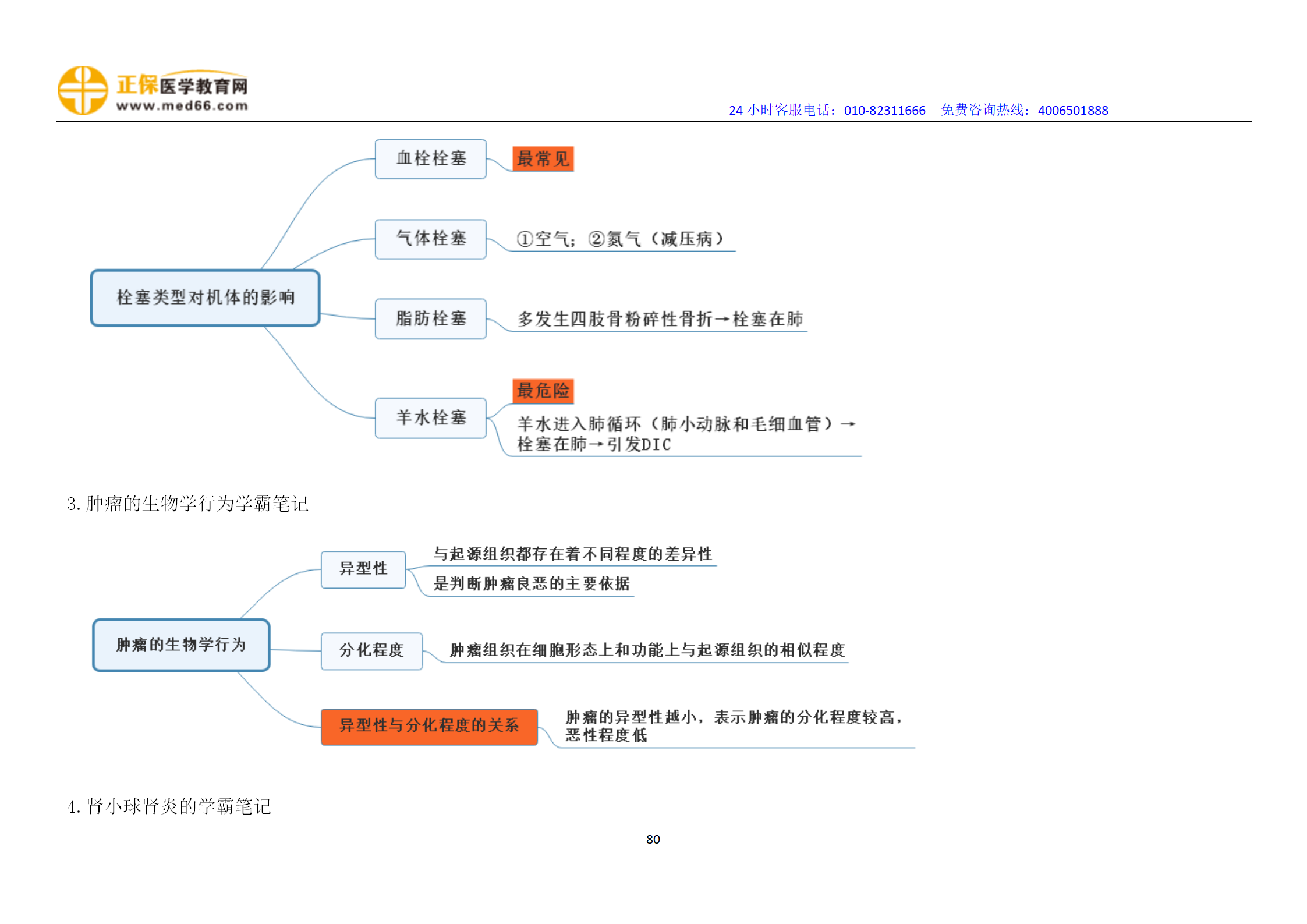Click the orange 最危险 tag

pos(543,391)
